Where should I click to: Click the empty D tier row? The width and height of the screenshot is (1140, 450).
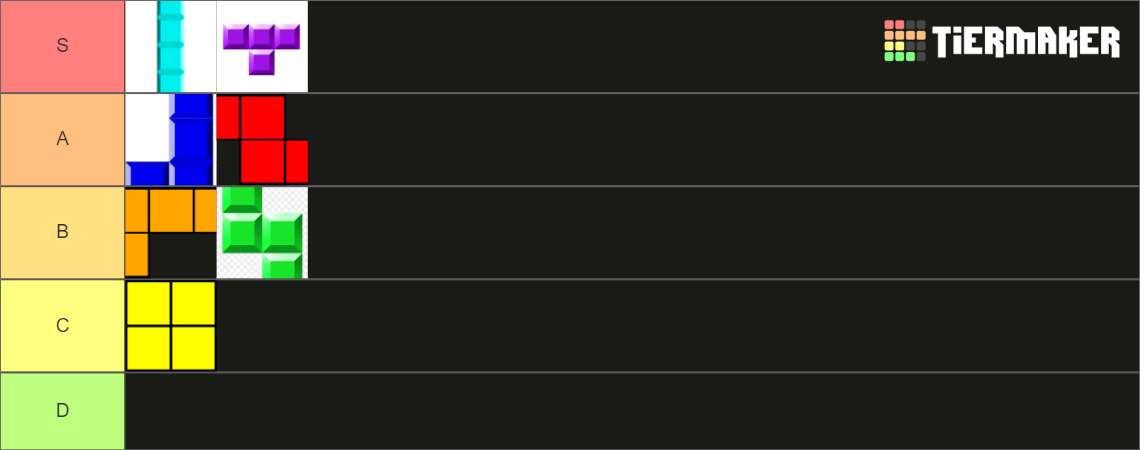[630, 411]
